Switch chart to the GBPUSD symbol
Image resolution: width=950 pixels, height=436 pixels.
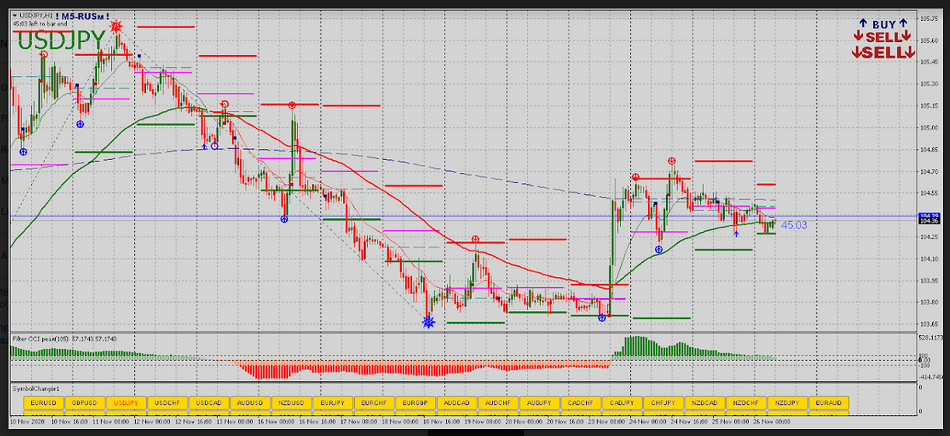[x=84, y=402]
